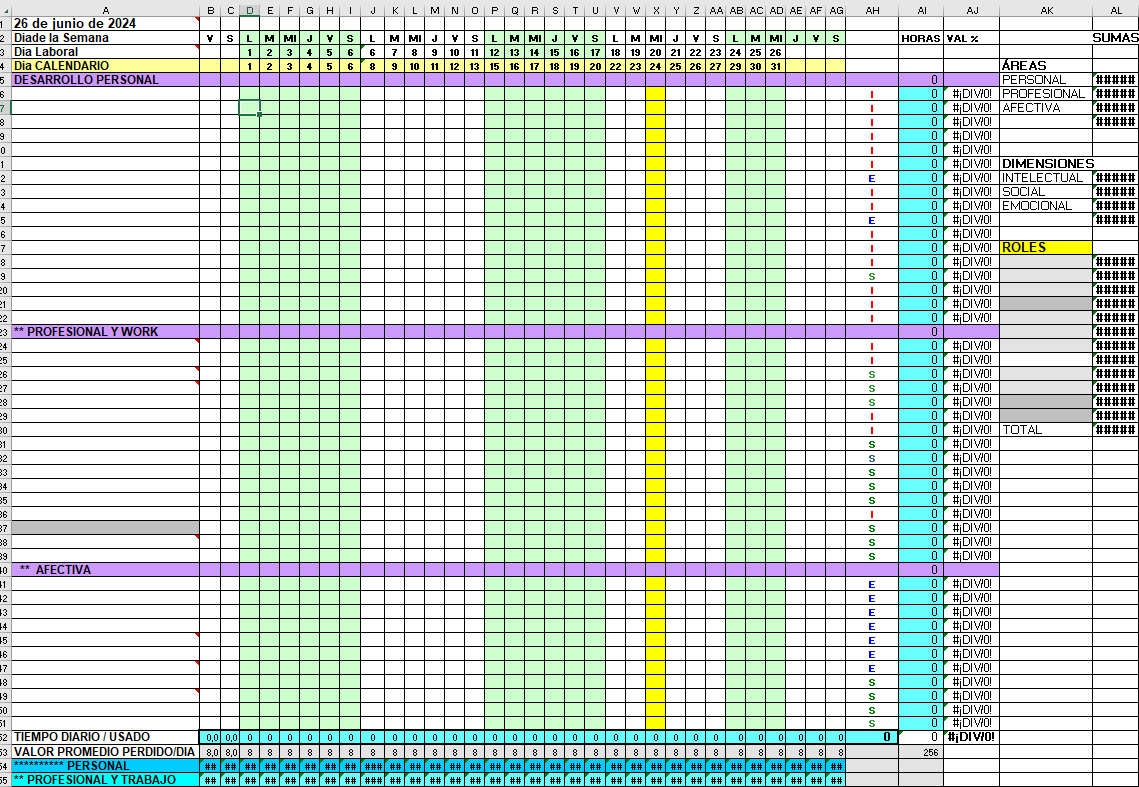Image resolution: width=1139 pixels, height=787 pixels.
Task: Click the yellow 'ROLES' cell
Action: pyautogui.click(x=1044, y=247)
